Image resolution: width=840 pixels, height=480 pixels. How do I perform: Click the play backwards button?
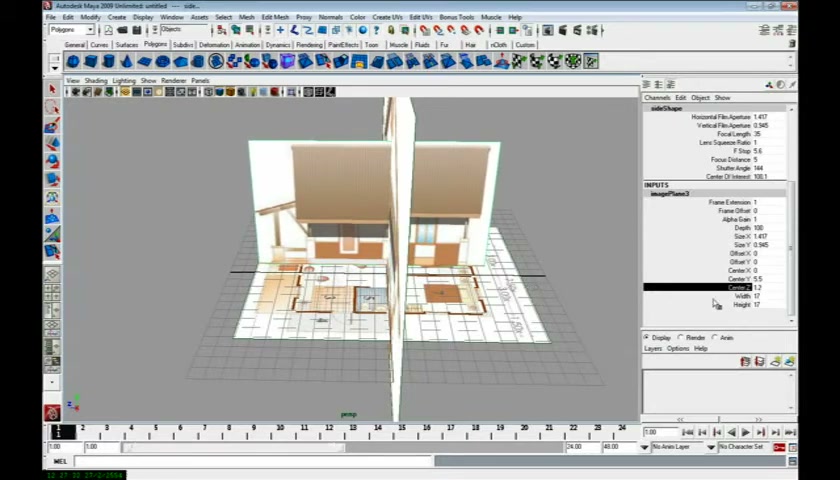pos(731,432)
